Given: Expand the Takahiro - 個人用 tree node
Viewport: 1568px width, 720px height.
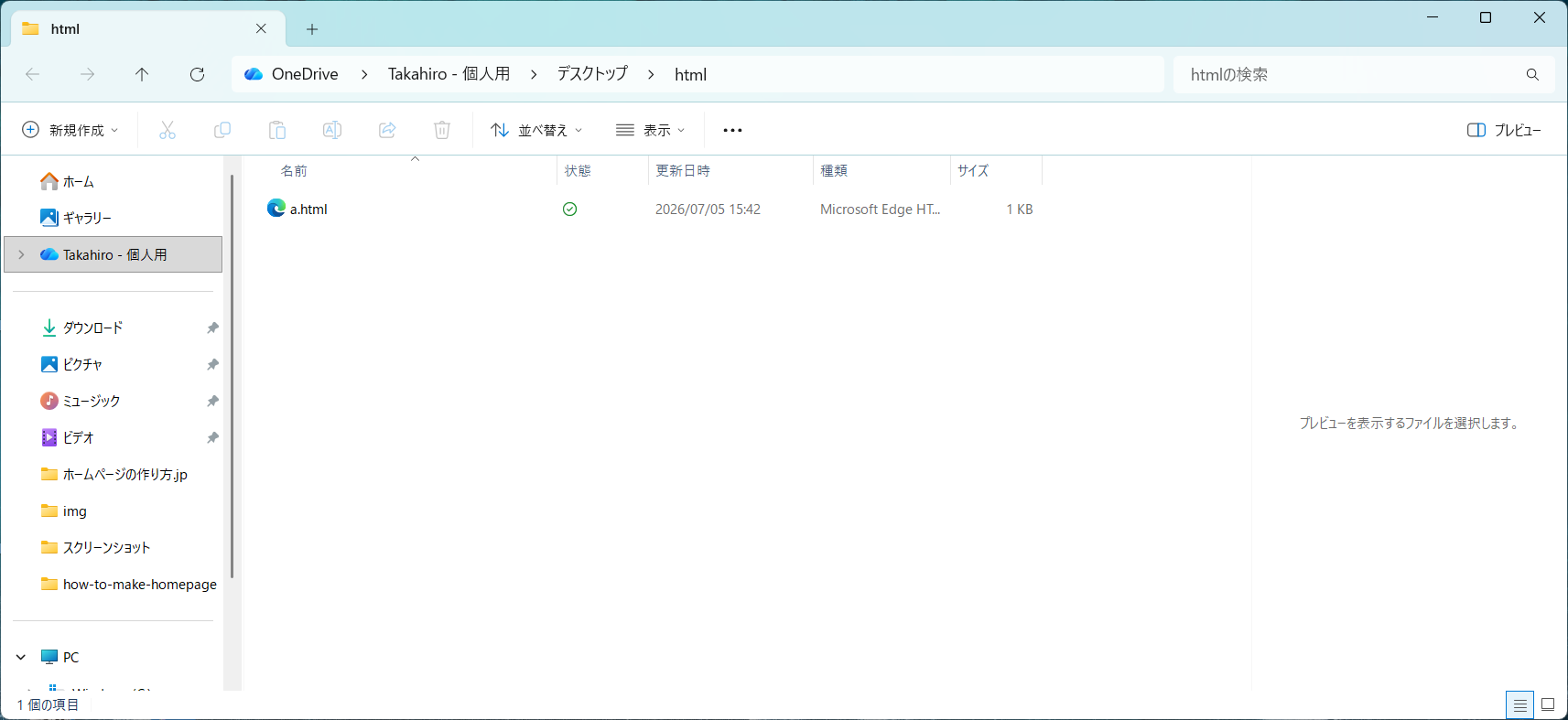Looking at the screenshot, I should (x=21, y=254).
